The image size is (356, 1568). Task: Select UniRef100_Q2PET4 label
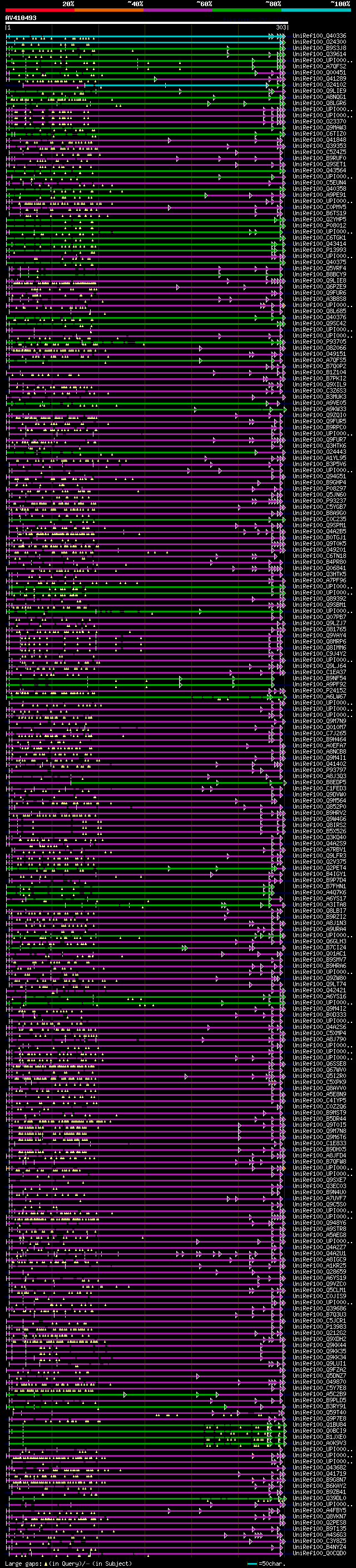319,868
